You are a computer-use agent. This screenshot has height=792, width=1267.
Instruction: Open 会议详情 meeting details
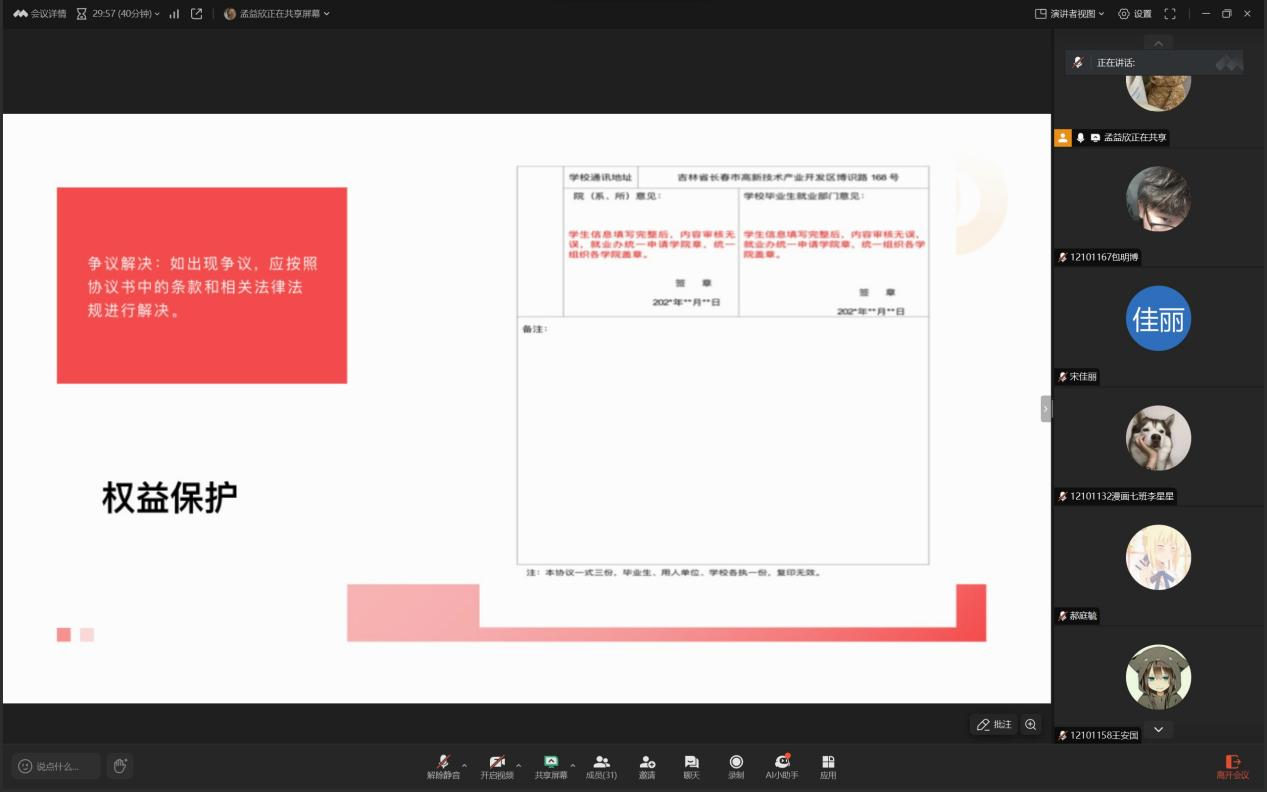pos(40,14)
